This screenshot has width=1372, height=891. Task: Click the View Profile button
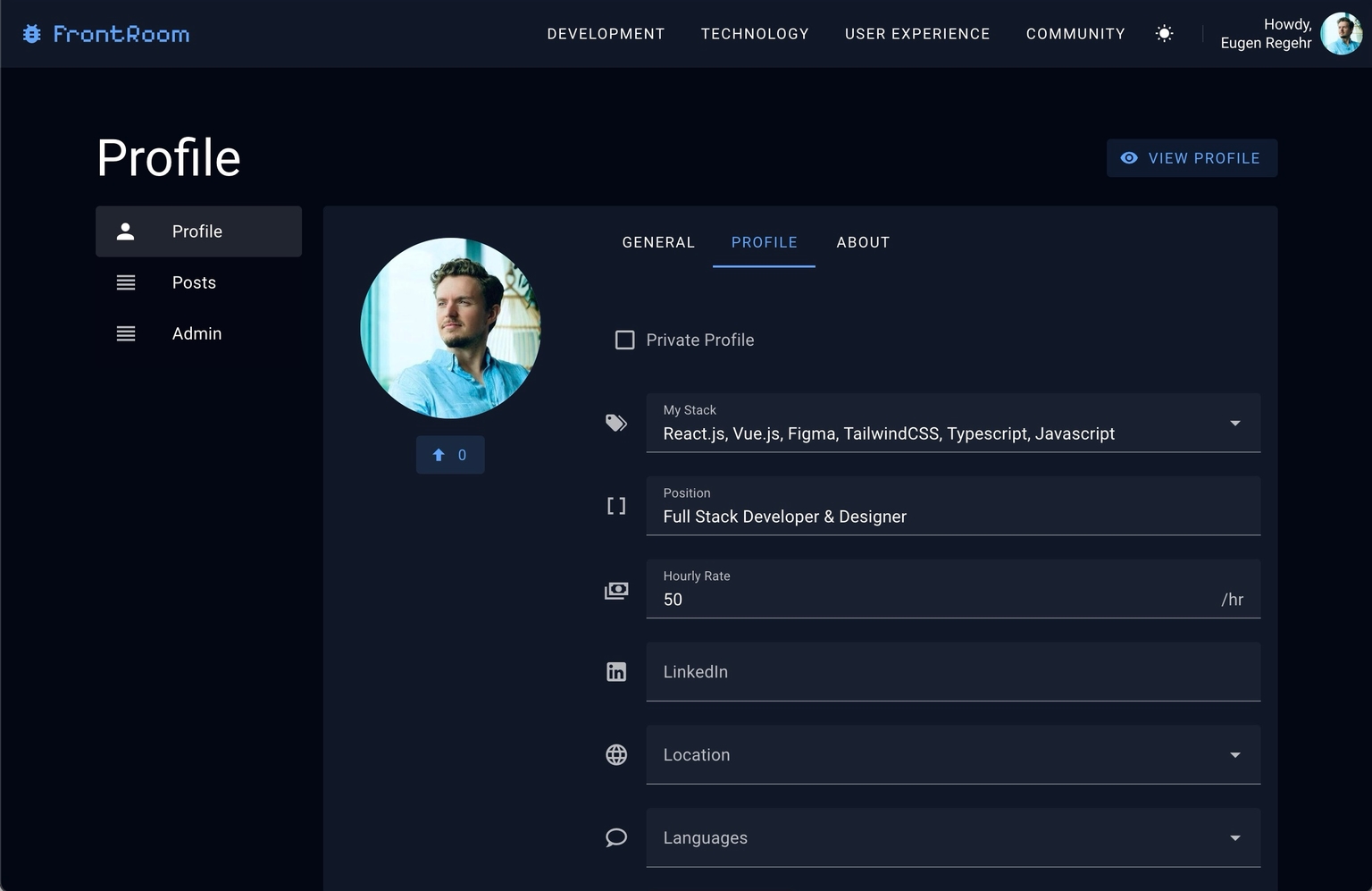1192,158
